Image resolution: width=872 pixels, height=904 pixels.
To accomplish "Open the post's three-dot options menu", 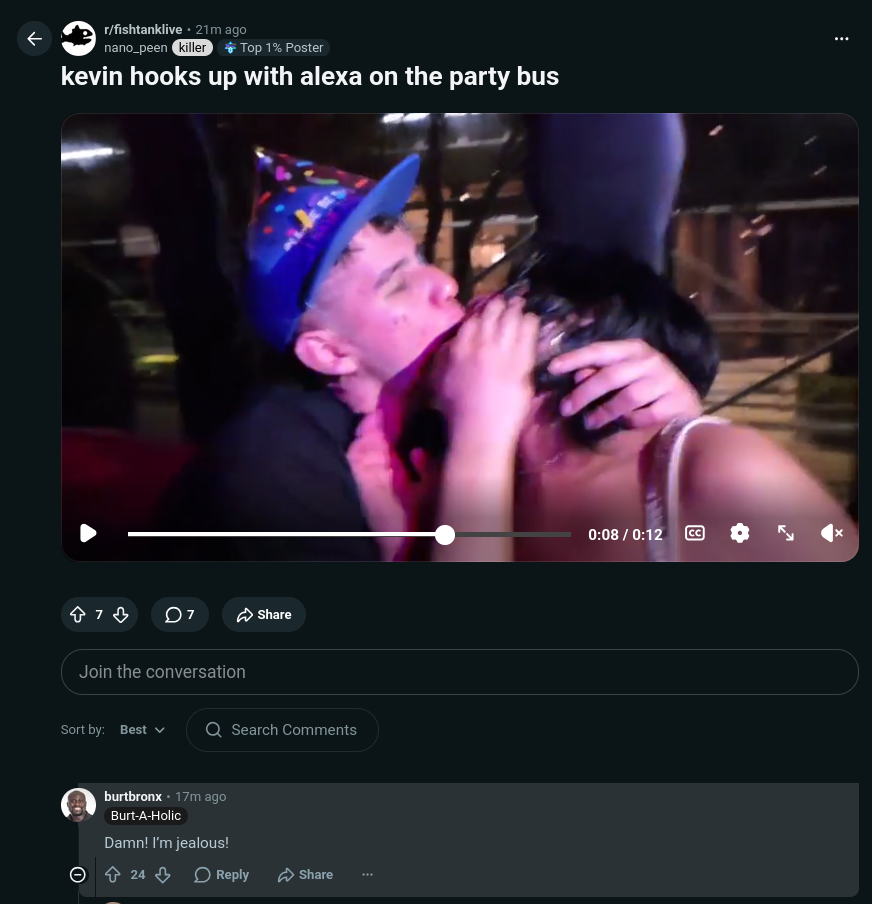I will pos(841,39).
